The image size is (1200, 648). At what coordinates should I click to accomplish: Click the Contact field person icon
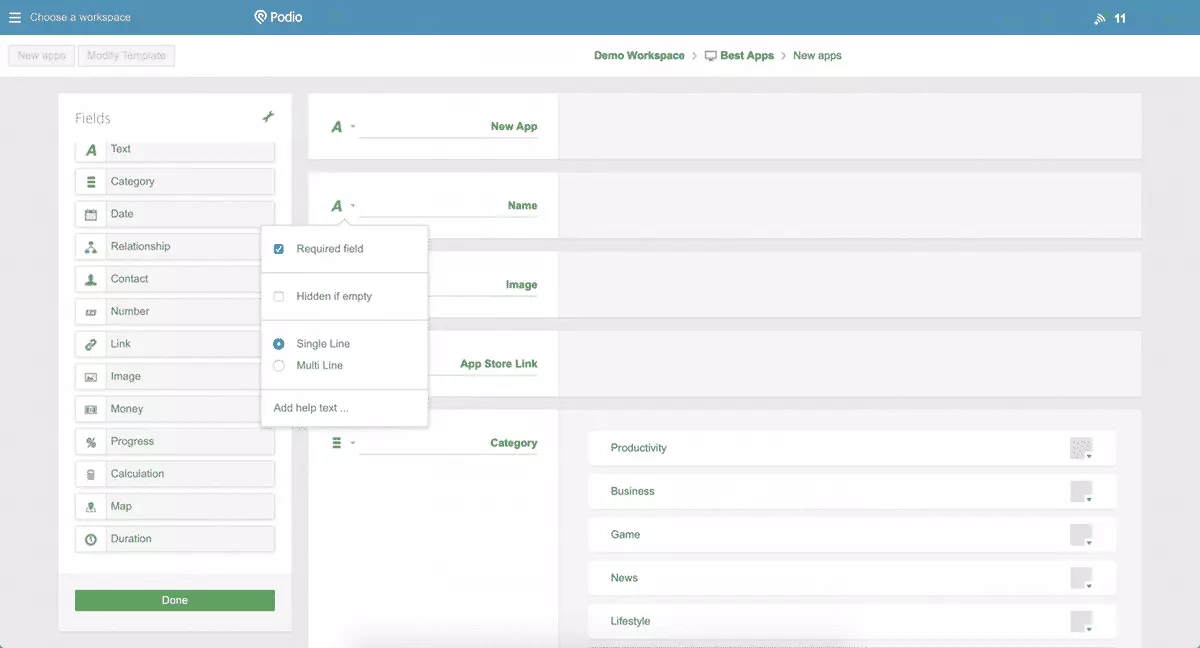[91, 279]
